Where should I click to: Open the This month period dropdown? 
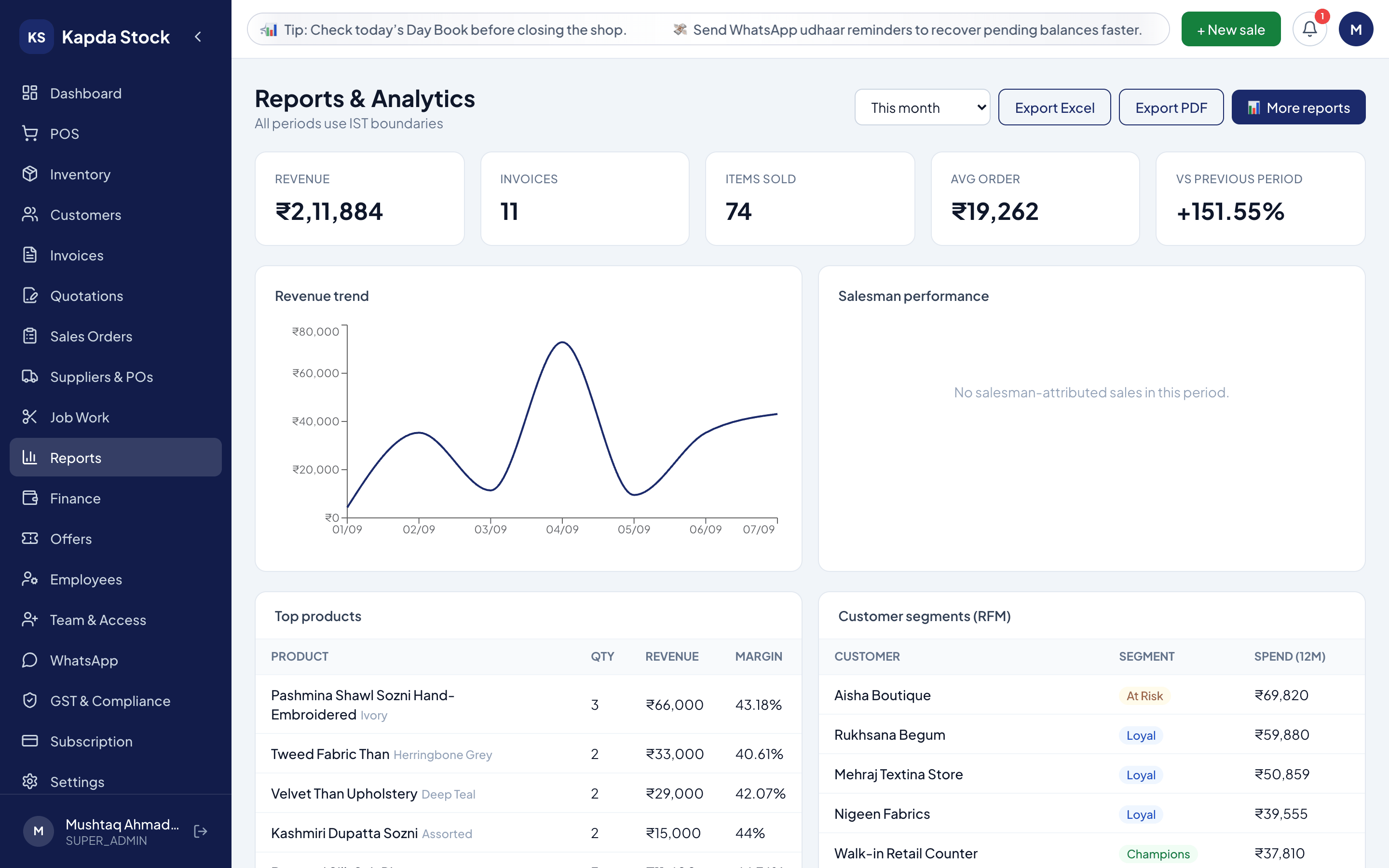click(x=922, y=108)
